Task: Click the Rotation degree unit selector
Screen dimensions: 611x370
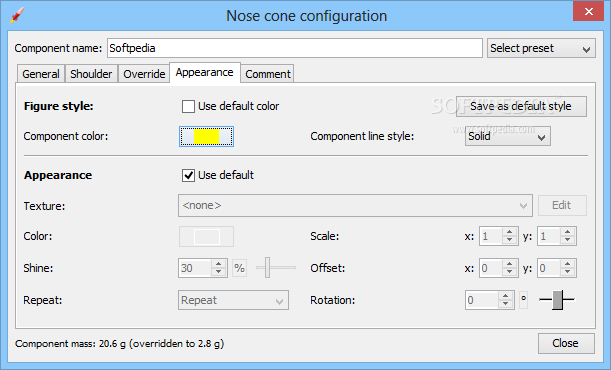Action: pyautogui.click(x=524, y=300)
